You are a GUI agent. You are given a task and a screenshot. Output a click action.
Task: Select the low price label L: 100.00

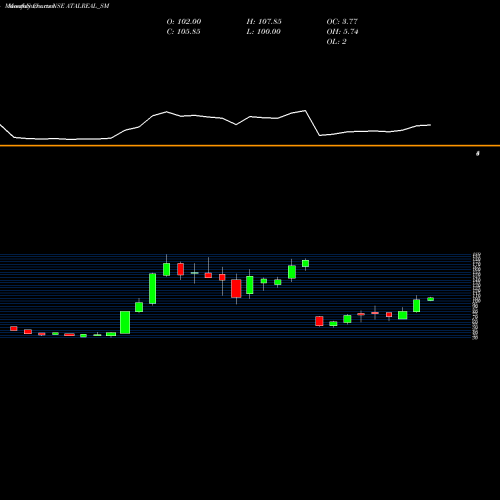pos(264,32)
